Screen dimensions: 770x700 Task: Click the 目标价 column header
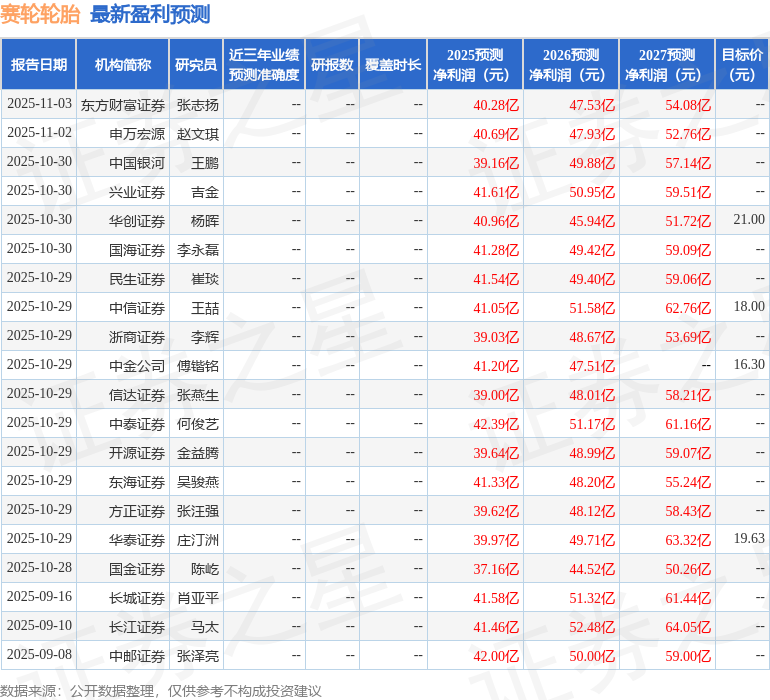[742, 65]
